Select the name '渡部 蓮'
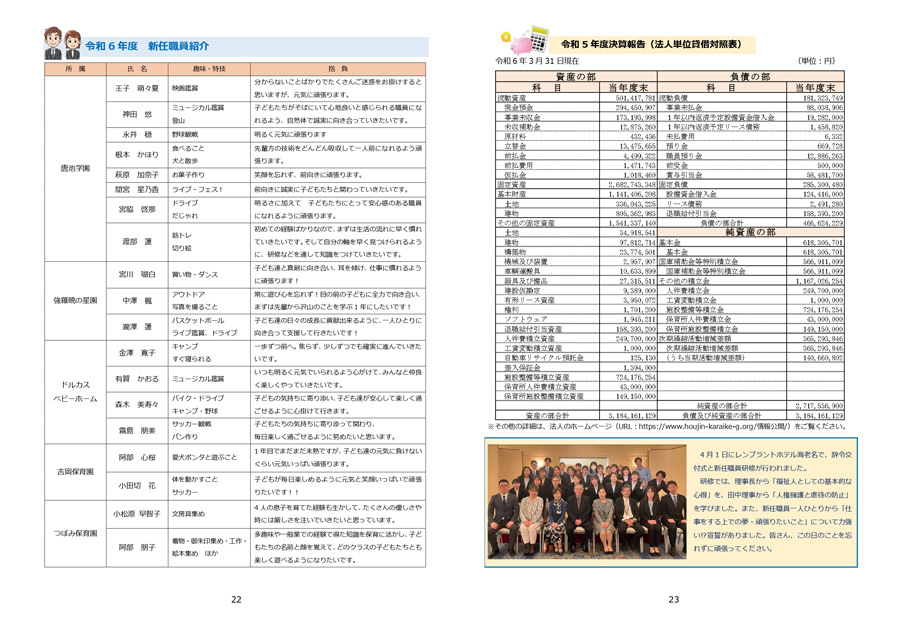The image size is (910, 644). coord(137,241)
